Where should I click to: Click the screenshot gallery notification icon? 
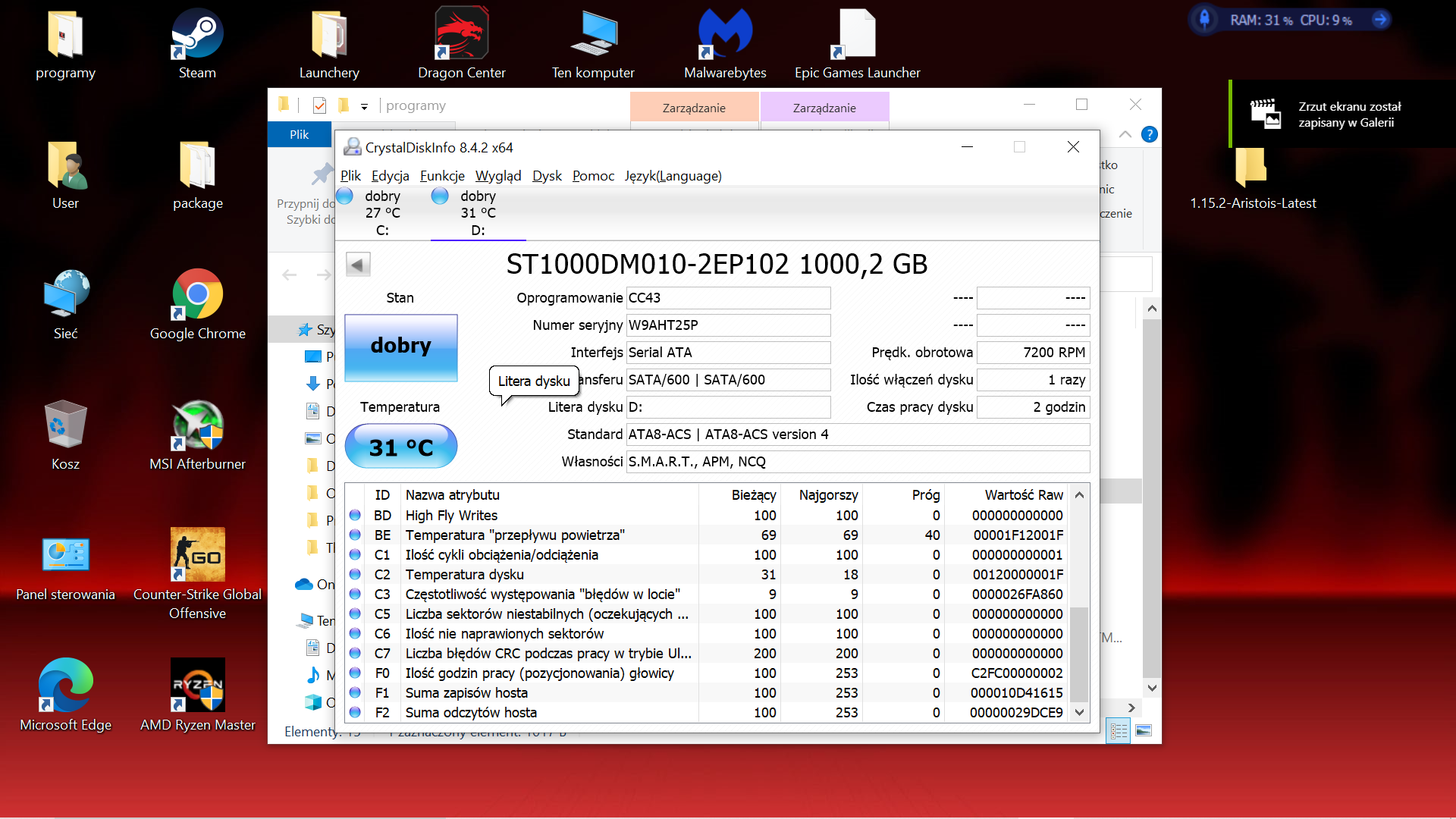[1265, 114]
